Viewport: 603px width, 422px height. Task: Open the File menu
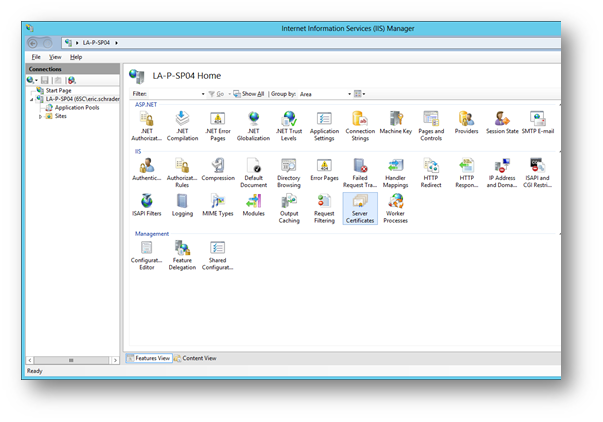36,57
